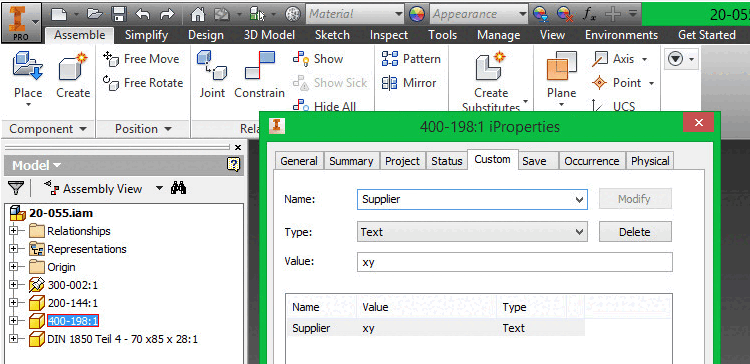This screenshot has height=364, width=750.
Task: Expand the 200-144:1 component node
Action: [x=13, y=303]
